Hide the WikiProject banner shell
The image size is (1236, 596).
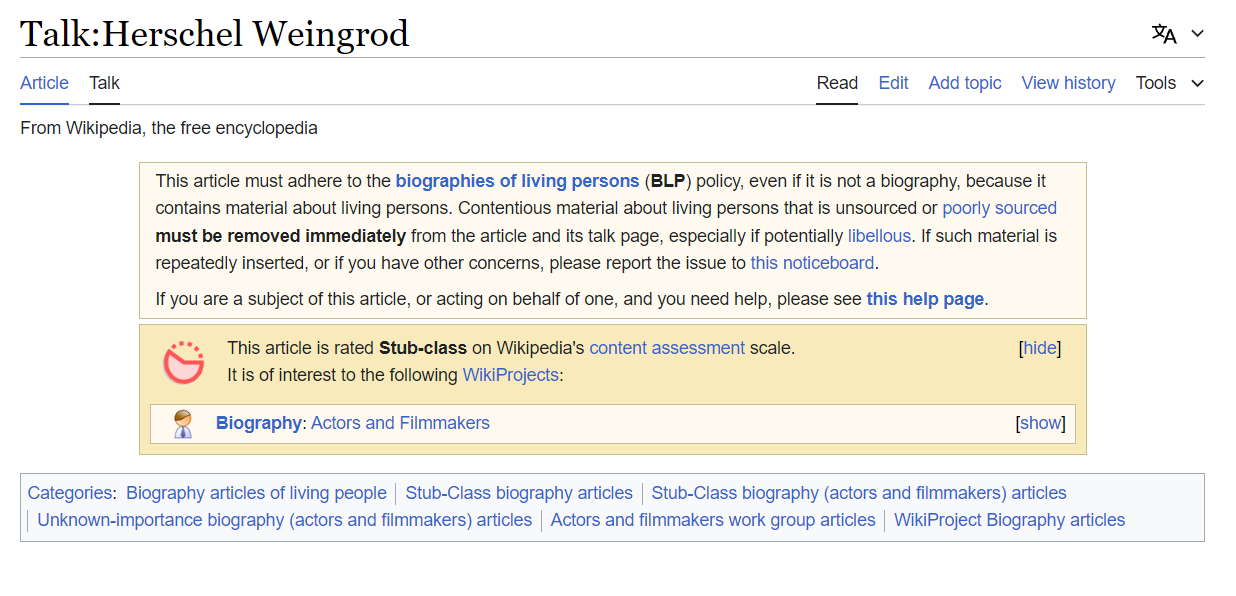pyautogui.click(x=1040, y=348)
